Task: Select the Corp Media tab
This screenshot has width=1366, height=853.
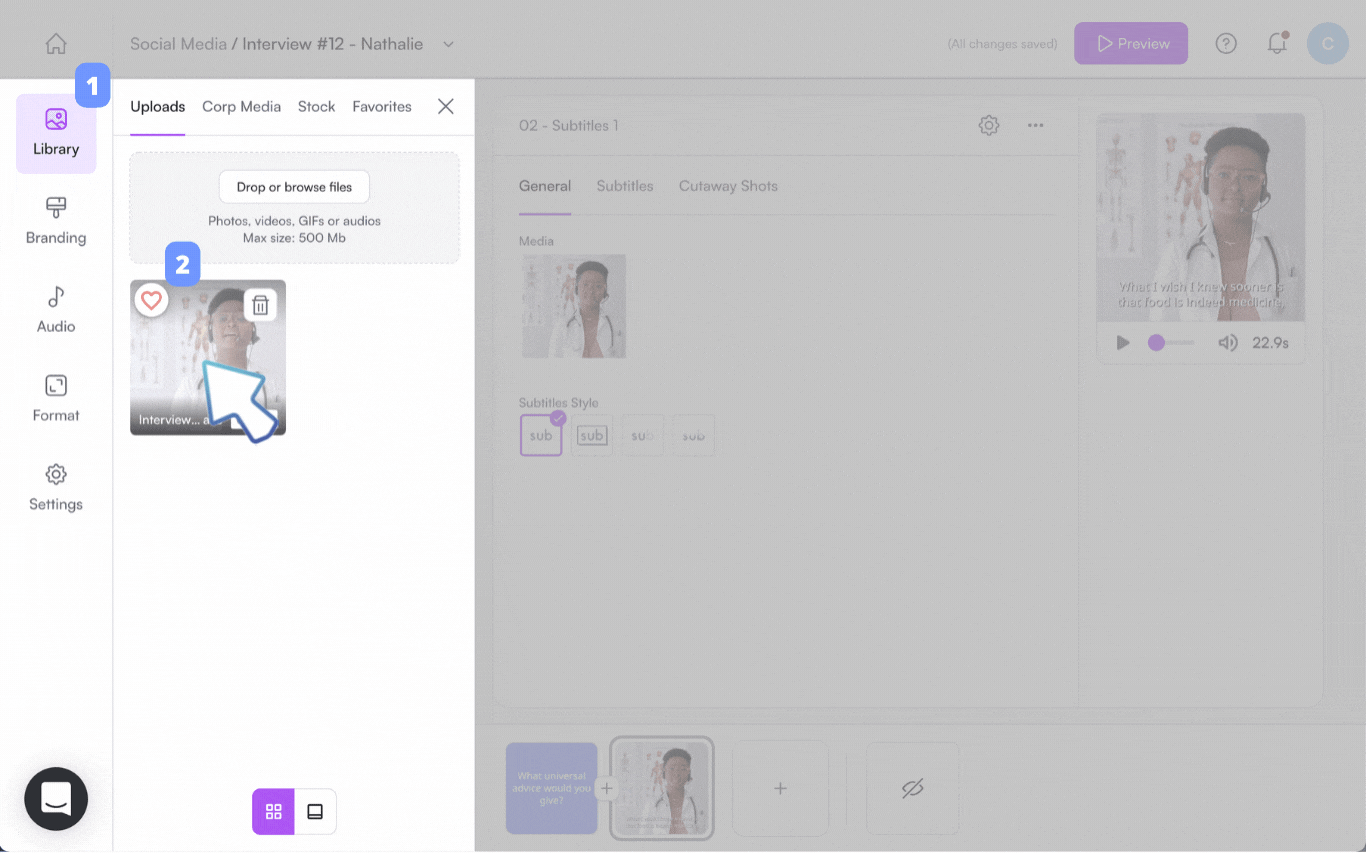Action: click(241, 107)
